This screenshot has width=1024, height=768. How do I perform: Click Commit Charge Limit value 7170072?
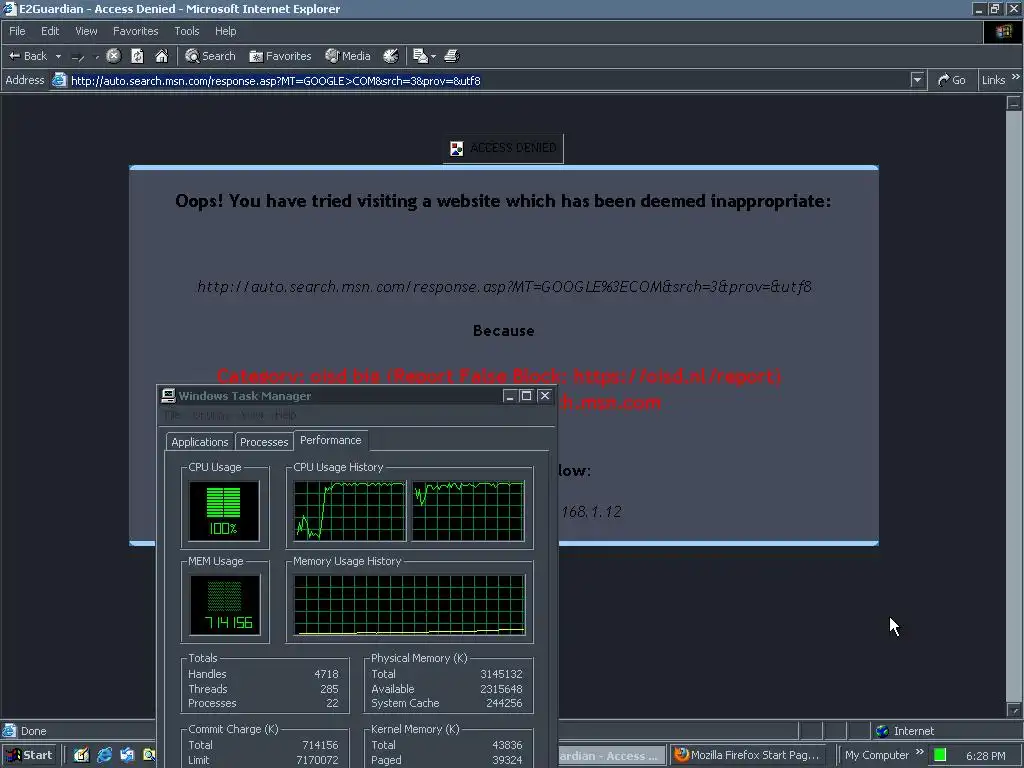[x=317, y=760]
